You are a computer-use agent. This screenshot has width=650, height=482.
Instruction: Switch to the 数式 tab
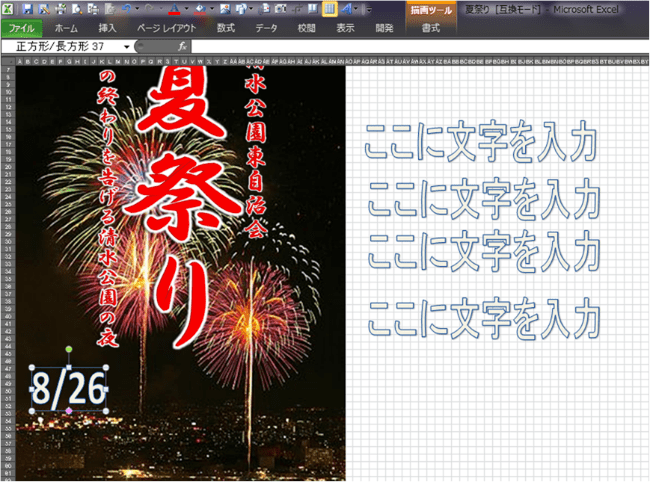click(226, 28)
